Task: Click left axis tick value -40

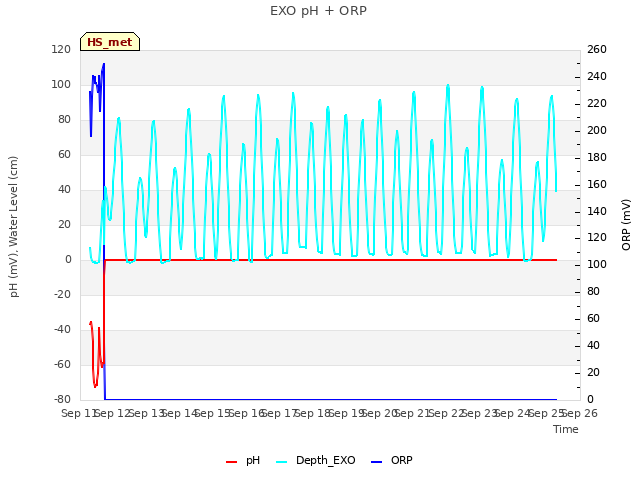Action: tap(62, 329)
